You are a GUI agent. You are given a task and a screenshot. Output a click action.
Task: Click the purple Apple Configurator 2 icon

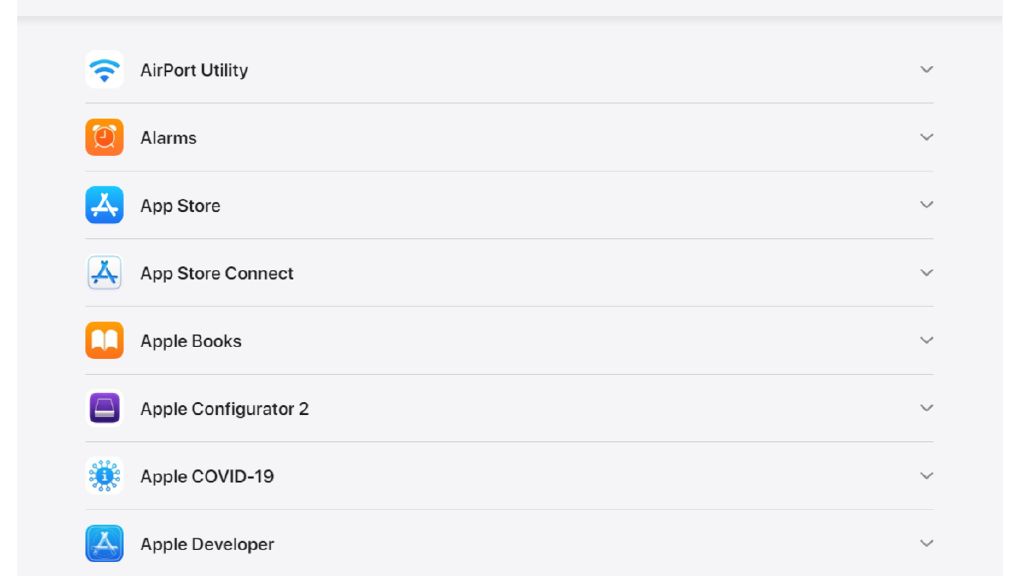pos(104,408)
